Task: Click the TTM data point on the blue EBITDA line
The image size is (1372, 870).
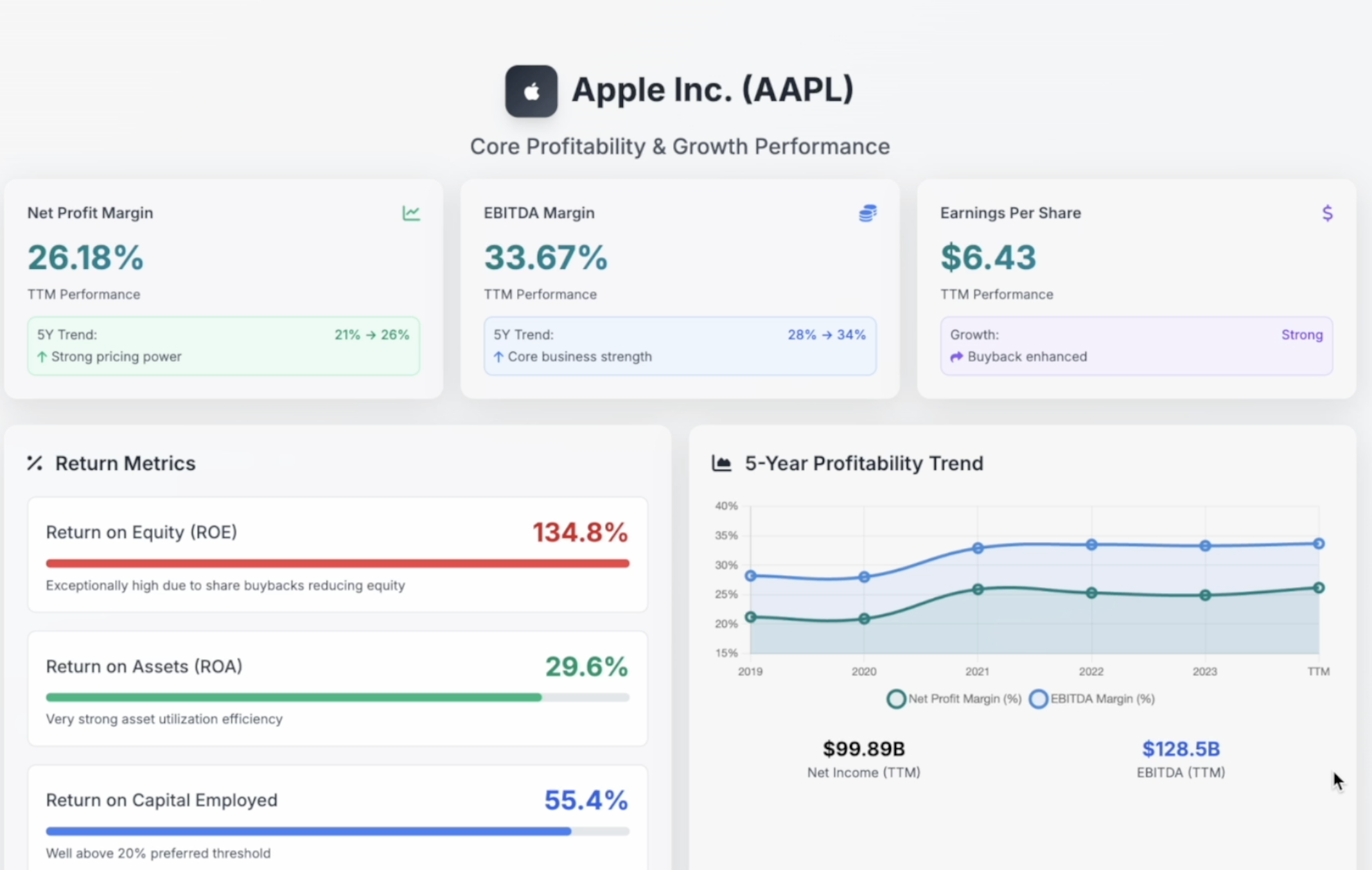Action: click(1317, 544)
